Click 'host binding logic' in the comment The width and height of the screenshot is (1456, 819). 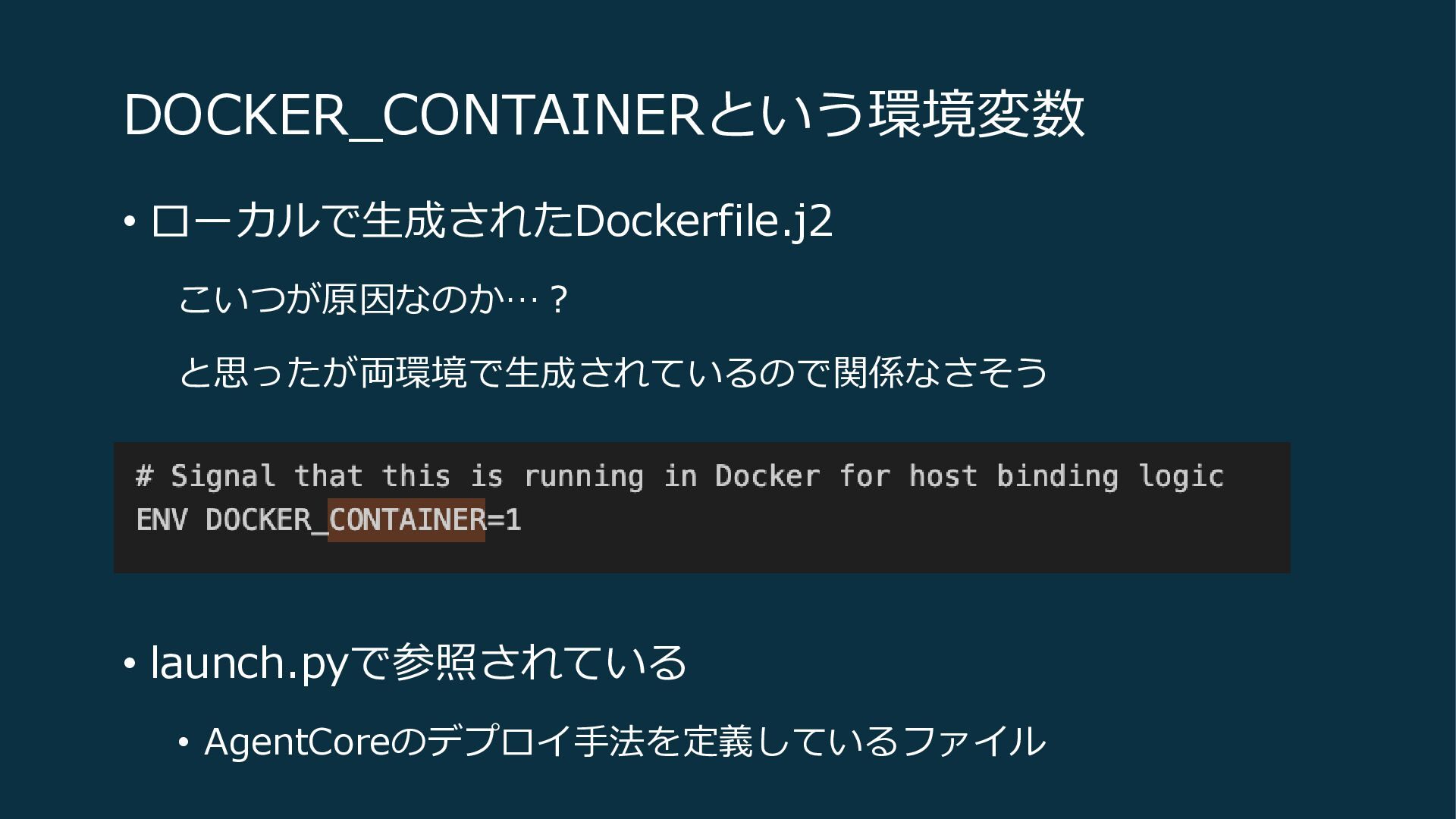pos(1065,476)
